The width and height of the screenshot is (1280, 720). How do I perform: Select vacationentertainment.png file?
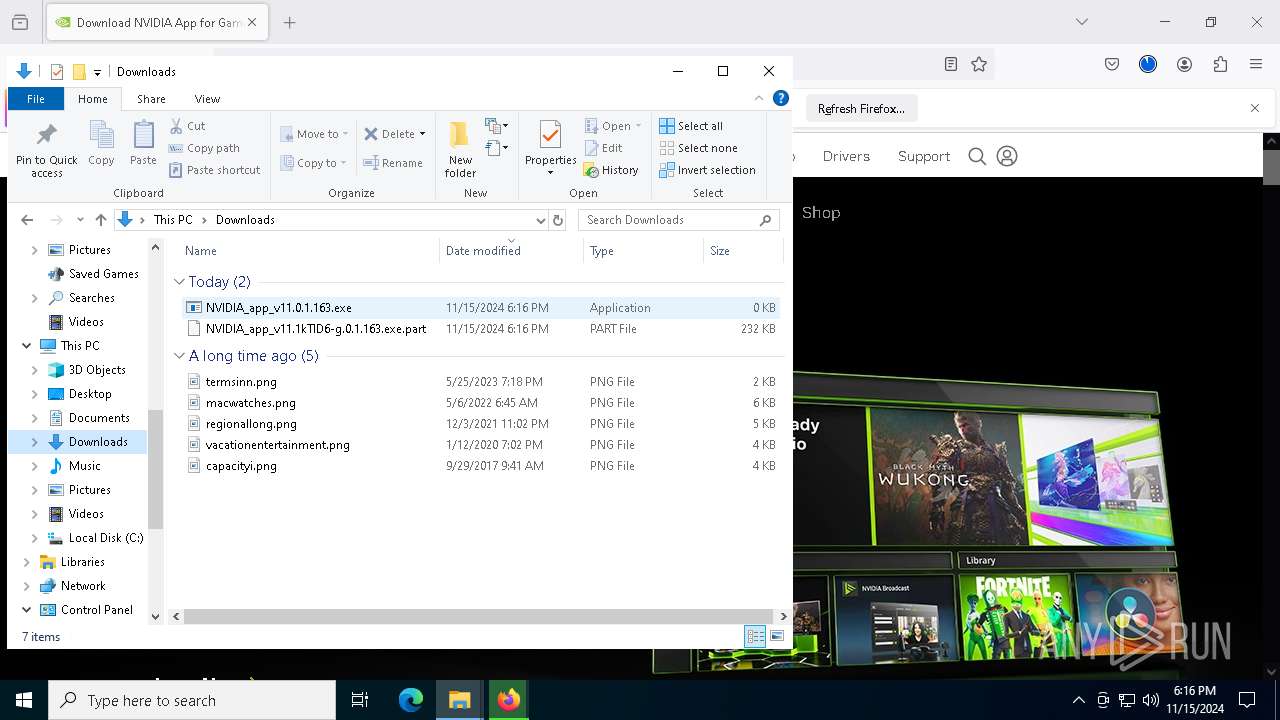click(480, 445)
